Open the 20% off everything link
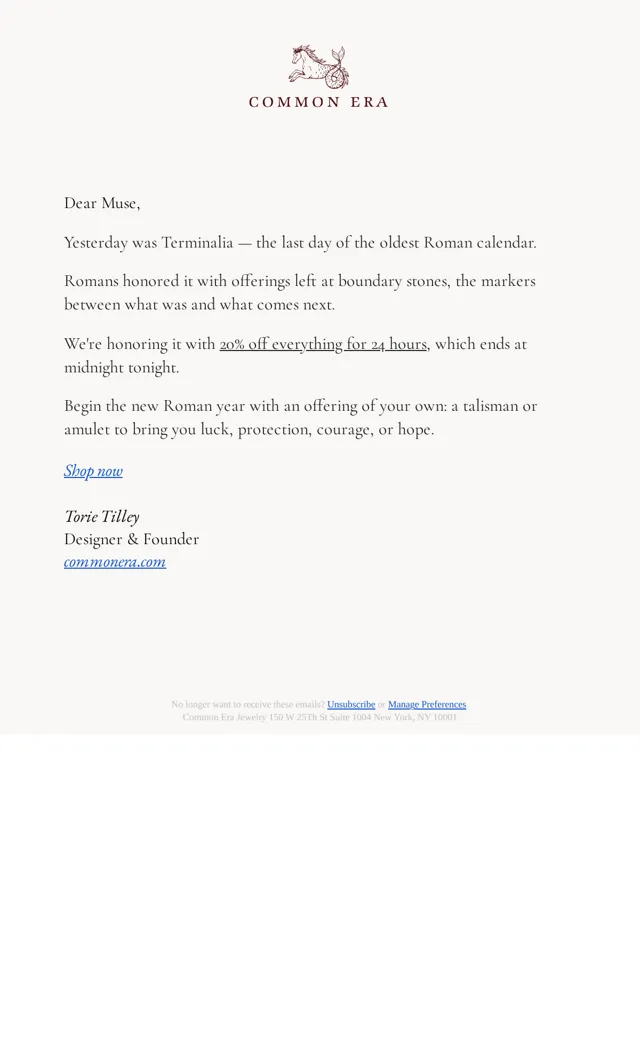 [x=324, y=344]
